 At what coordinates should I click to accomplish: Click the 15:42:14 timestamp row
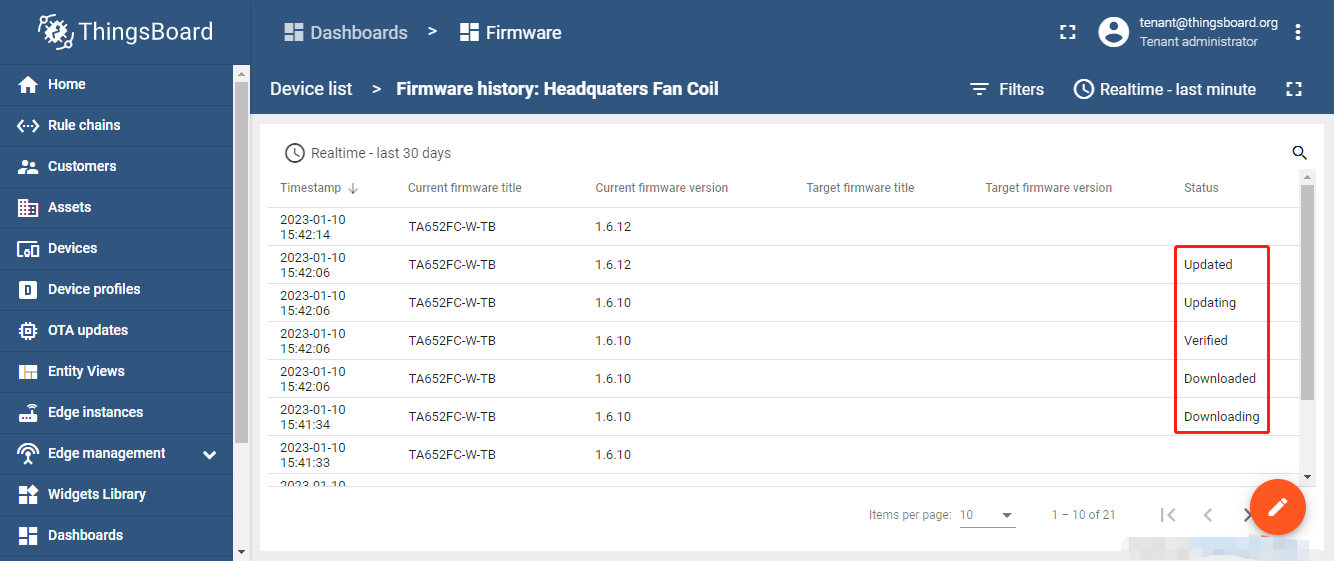click(783, 227)
